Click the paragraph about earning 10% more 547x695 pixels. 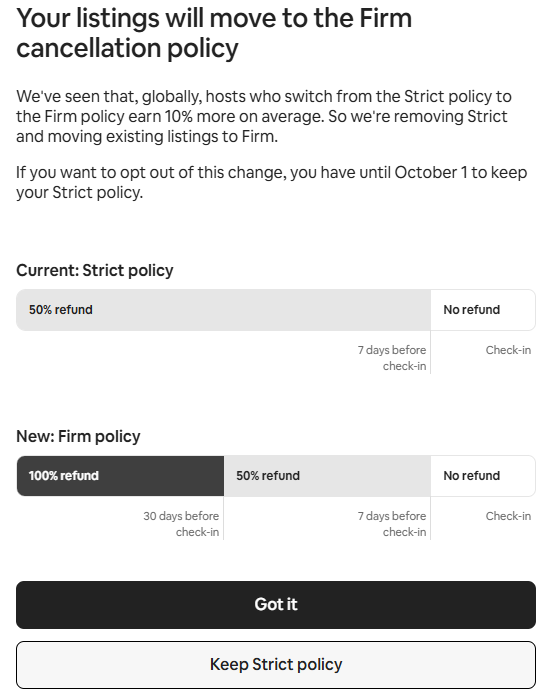tap(264, 116)
